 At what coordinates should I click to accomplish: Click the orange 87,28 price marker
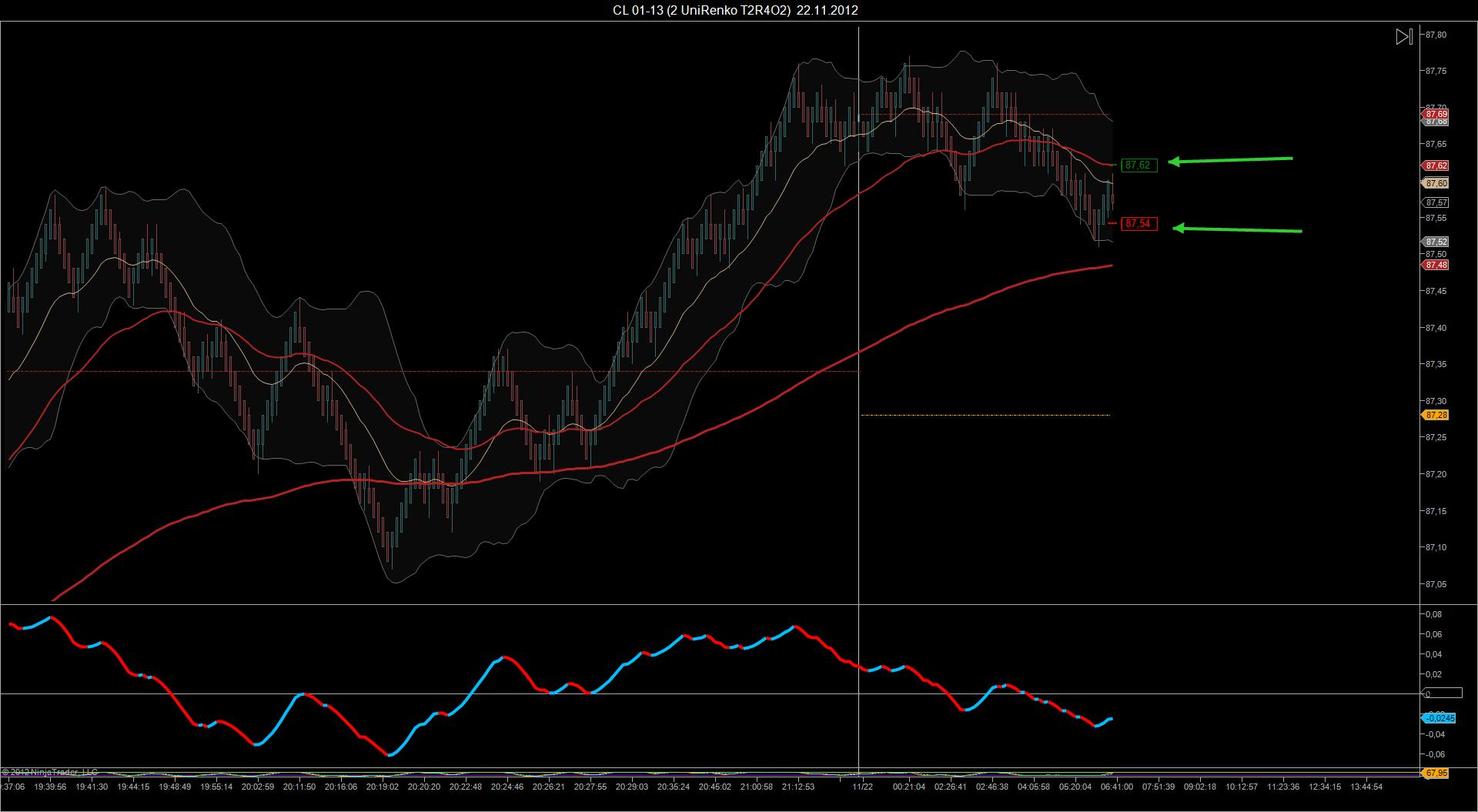click(x=1436, y=415)
